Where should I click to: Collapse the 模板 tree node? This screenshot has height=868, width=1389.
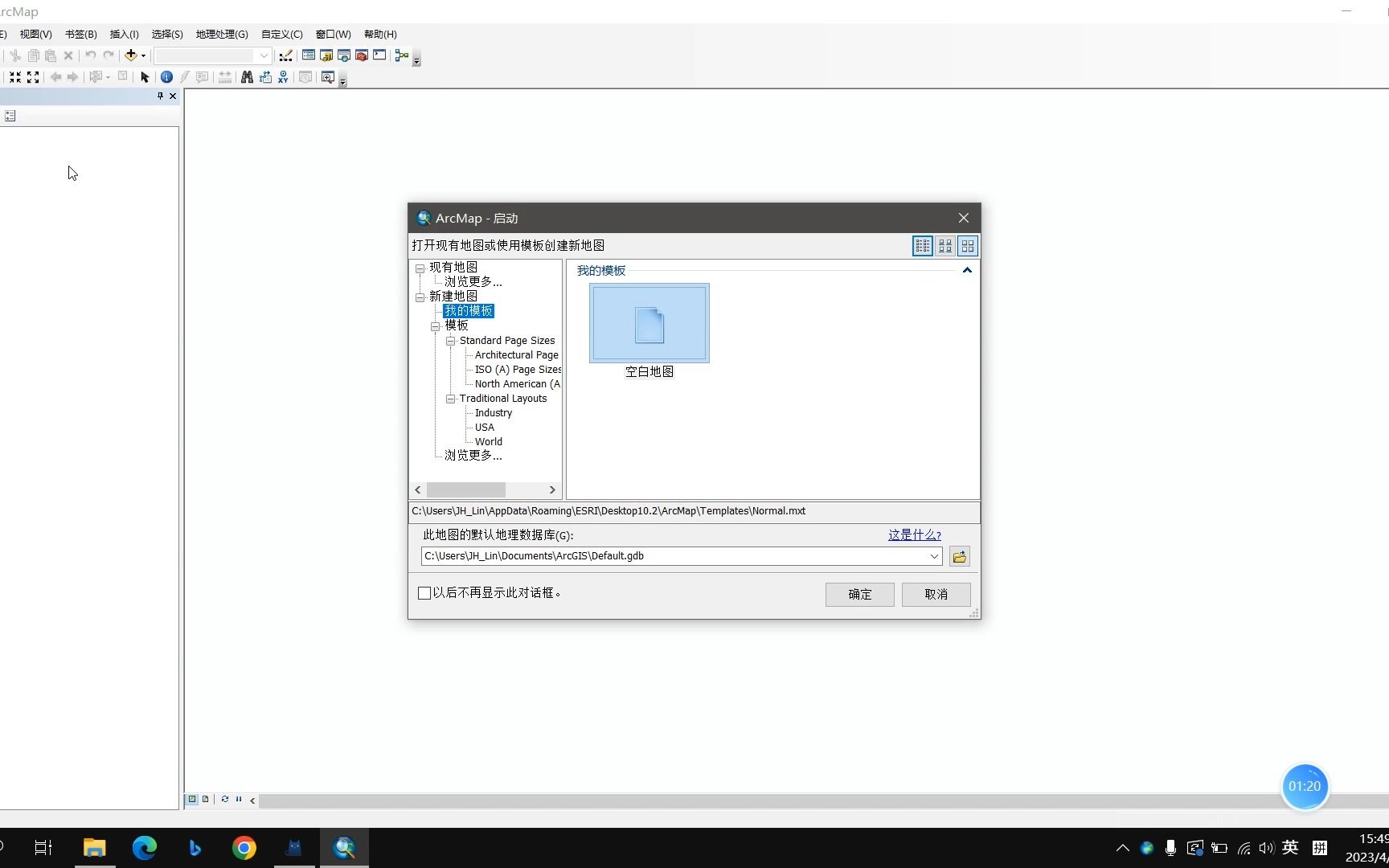(x=435, y=326)
